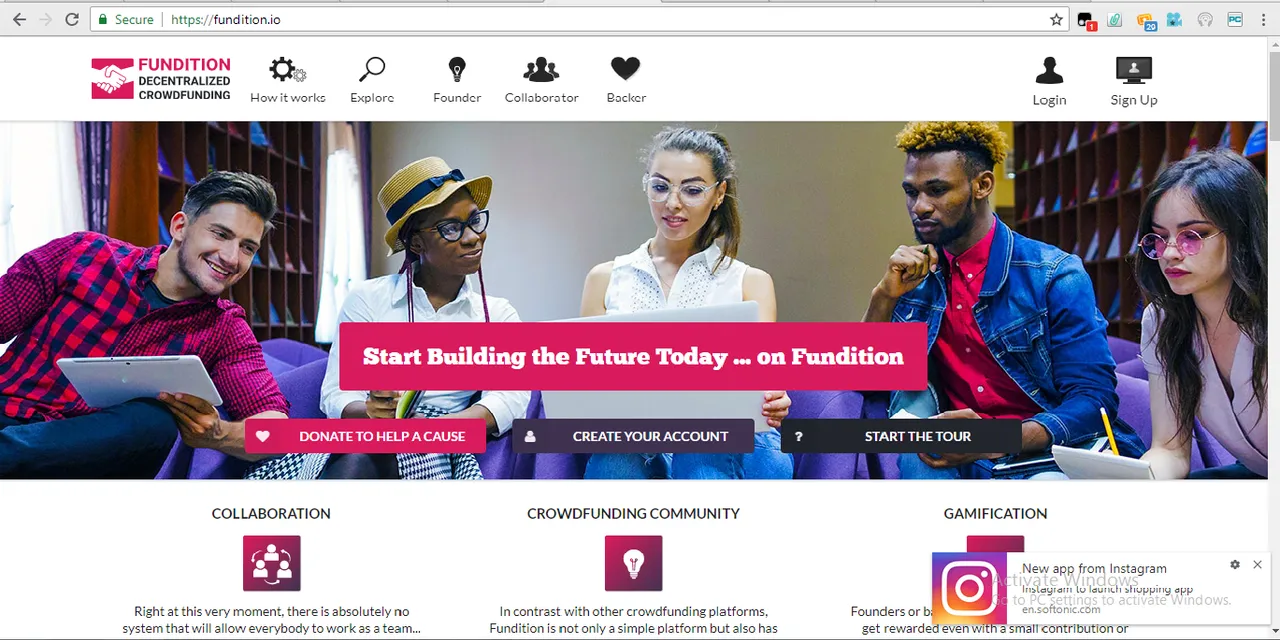Click the page vertical scrollbar
The image size is (1280, 640).
(1273, 340)
